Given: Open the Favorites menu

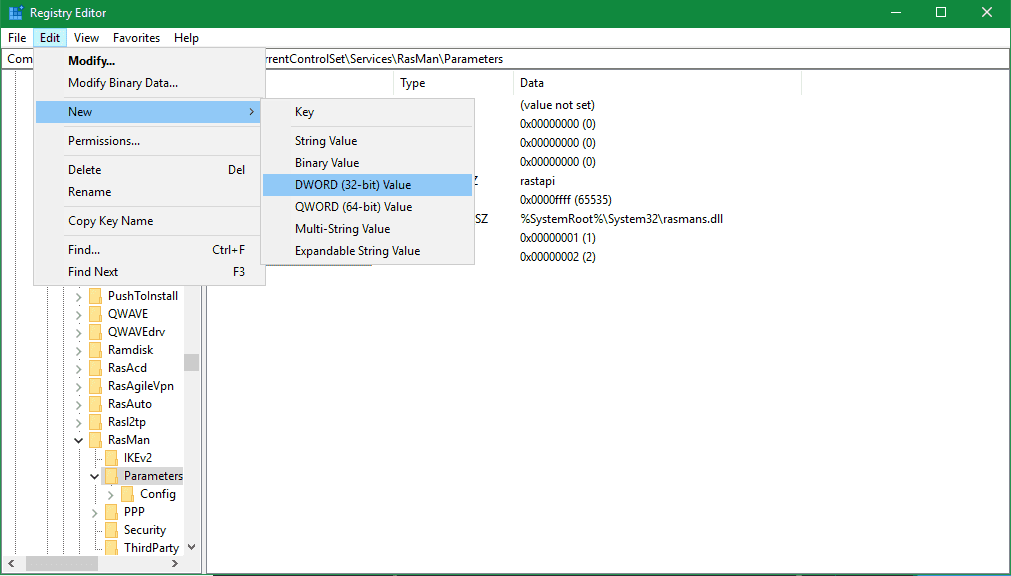Looking at the screenshot, I should click(x=136, y=38).
